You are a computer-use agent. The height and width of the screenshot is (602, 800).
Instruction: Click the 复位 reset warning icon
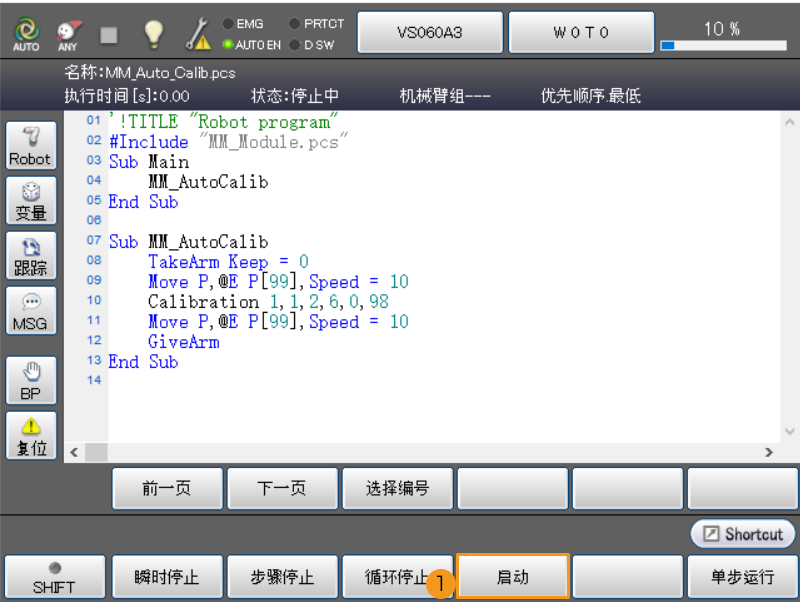click(x=30, y=434)
